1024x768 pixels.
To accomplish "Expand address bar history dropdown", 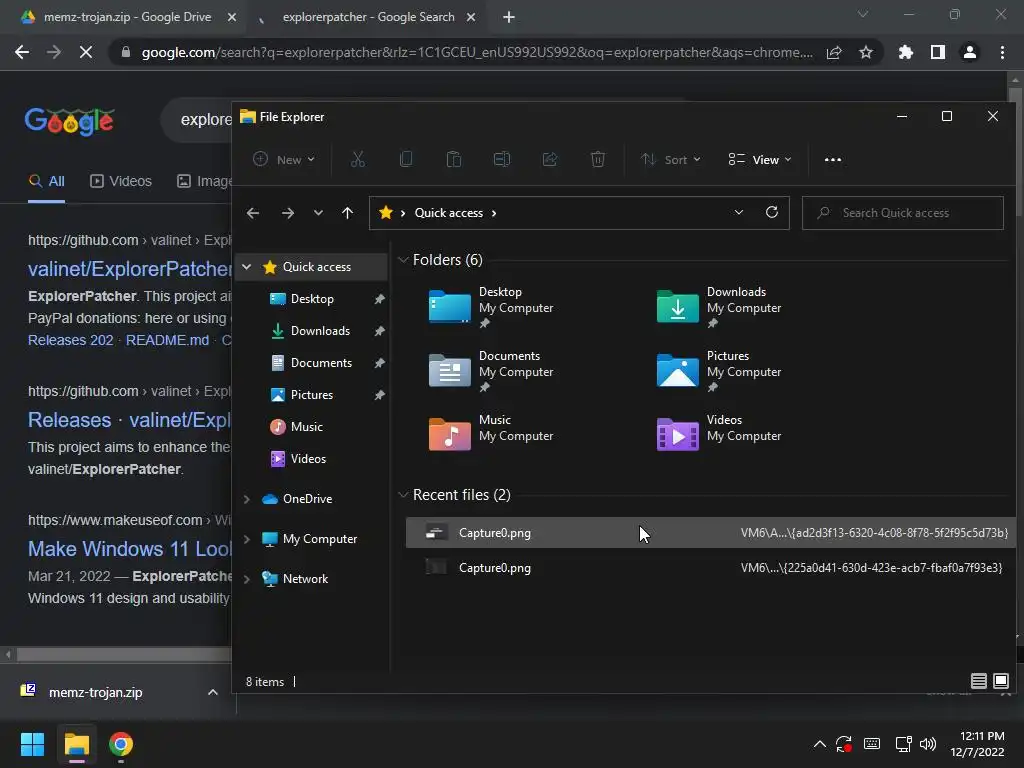I will point(739,212).
